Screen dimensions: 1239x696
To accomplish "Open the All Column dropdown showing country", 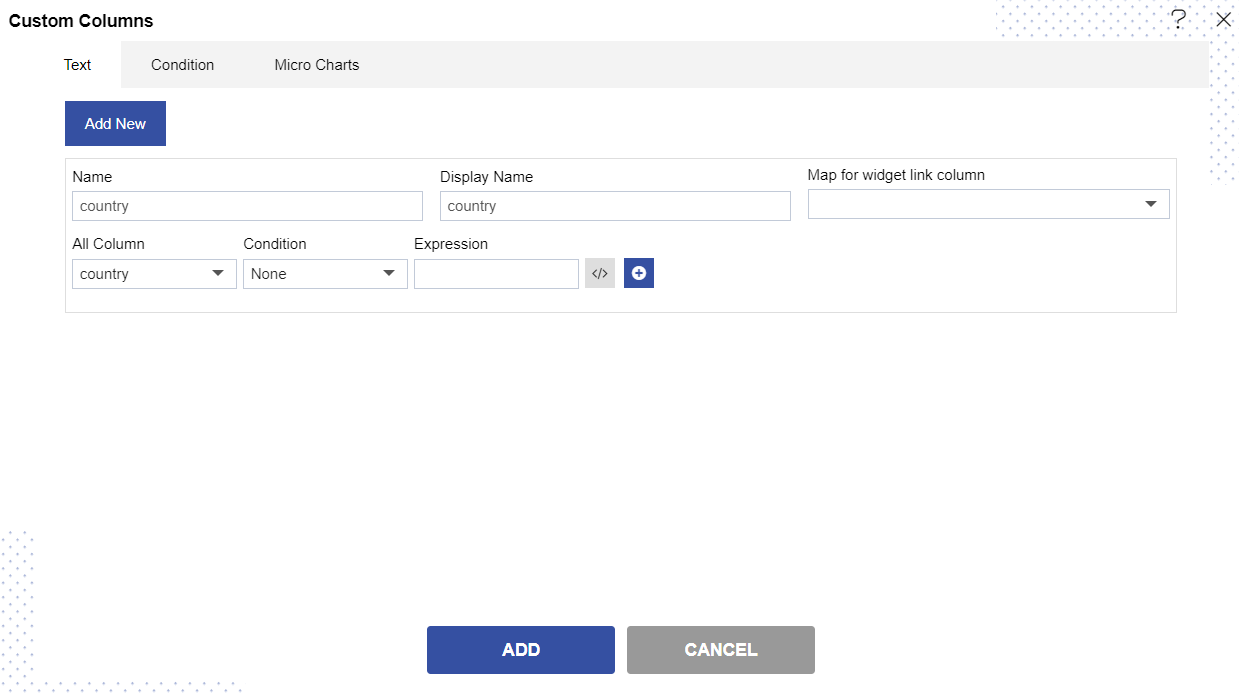I will click(x=155, y=274).
